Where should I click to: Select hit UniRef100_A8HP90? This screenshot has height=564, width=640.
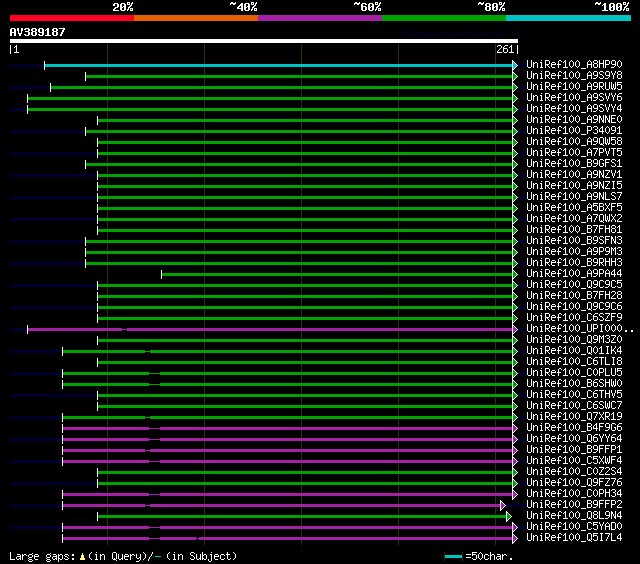574,64
